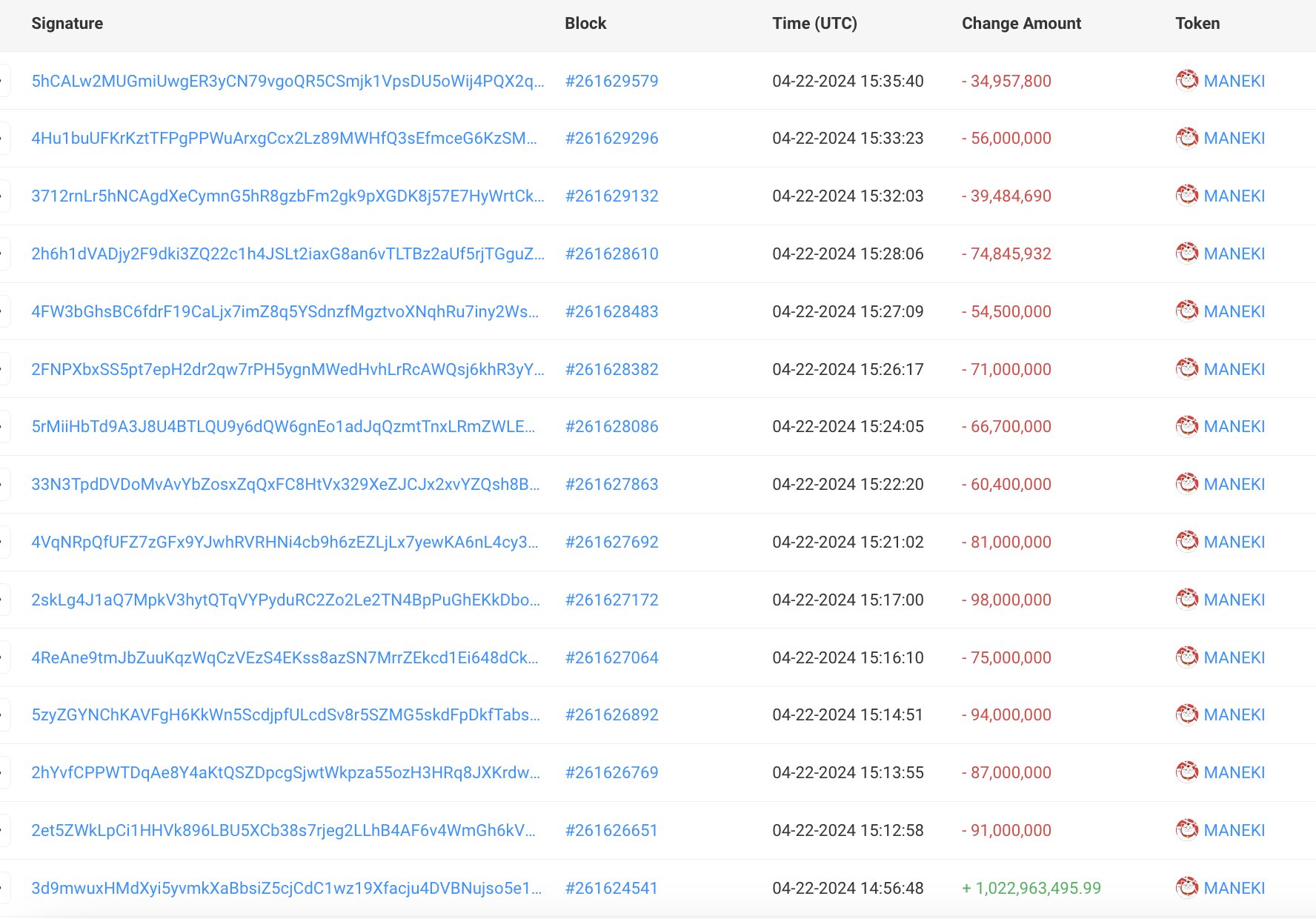
Task: Open block #261628483
Action: click(611, 311)
